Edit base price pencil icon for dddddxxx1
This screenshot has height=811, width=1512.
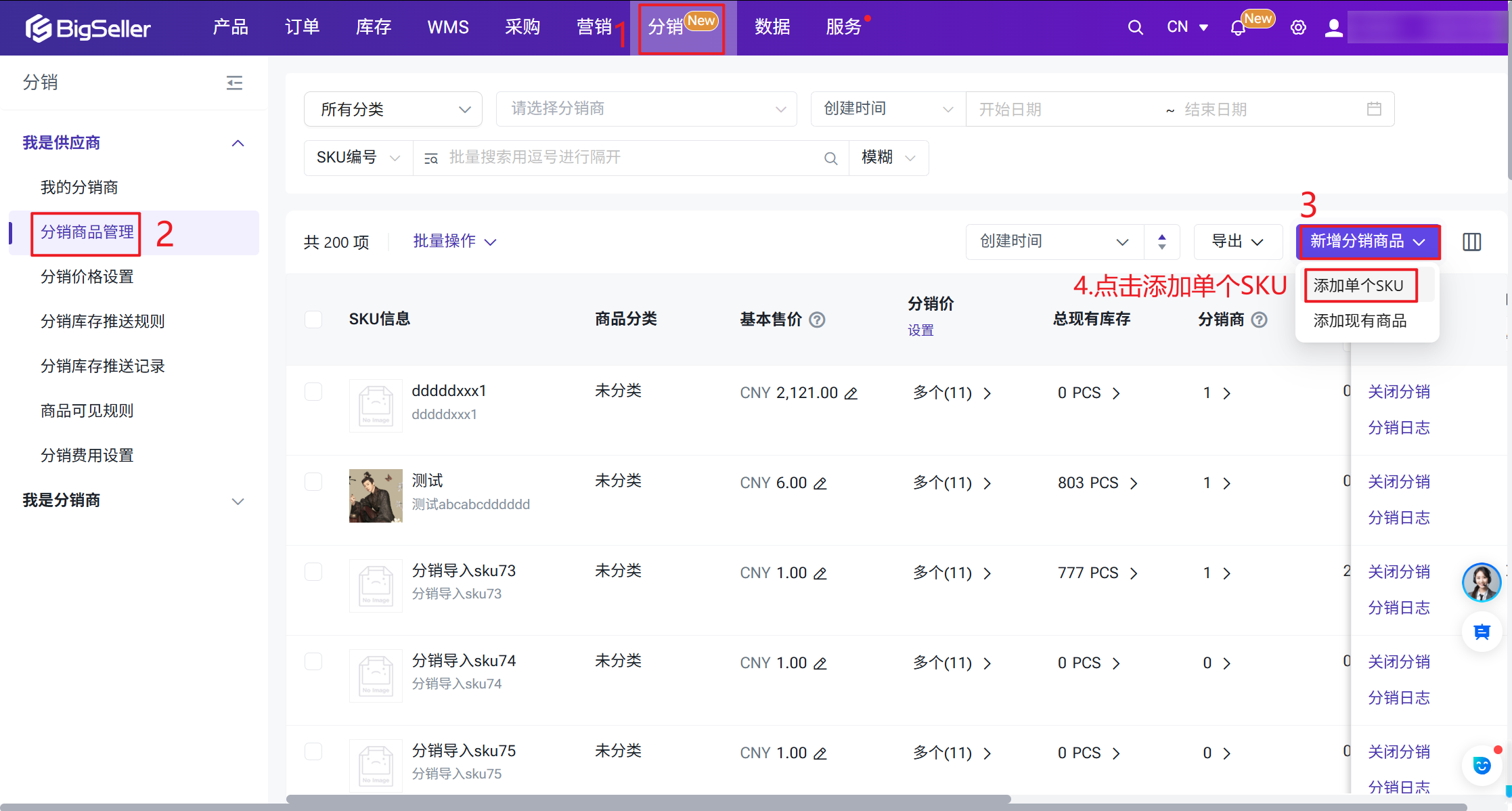851,393
